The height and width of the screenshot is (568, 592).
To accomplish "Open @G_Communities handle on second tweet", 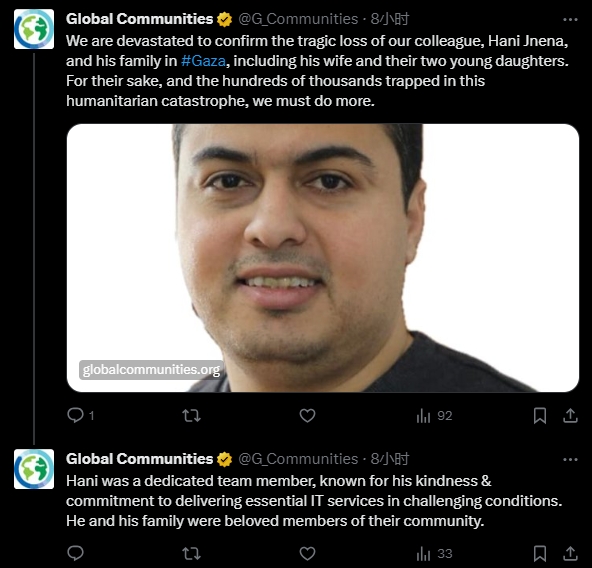I will point(298,459).
